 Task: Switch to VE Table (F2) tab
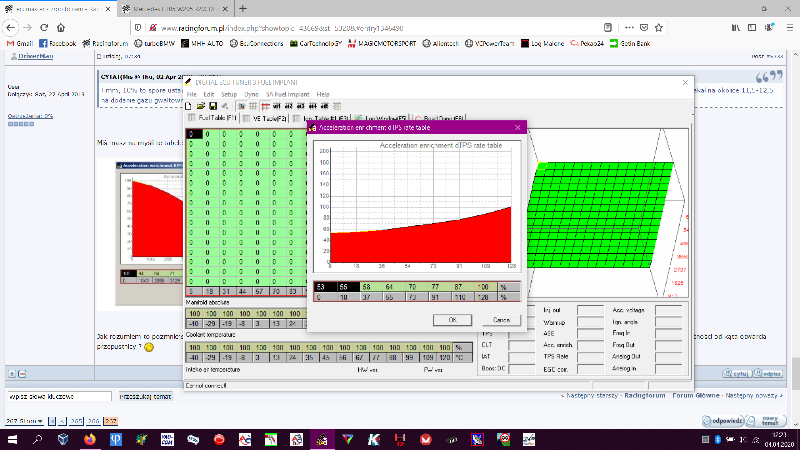[265, 118]
